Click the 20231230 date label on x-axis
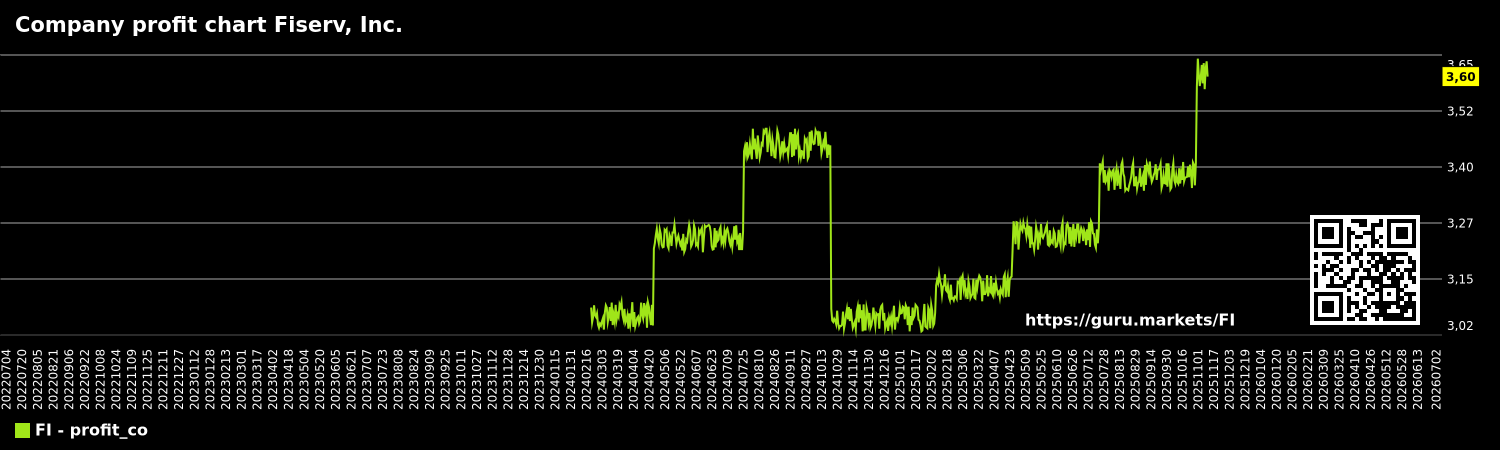 (x=540, y=378)
